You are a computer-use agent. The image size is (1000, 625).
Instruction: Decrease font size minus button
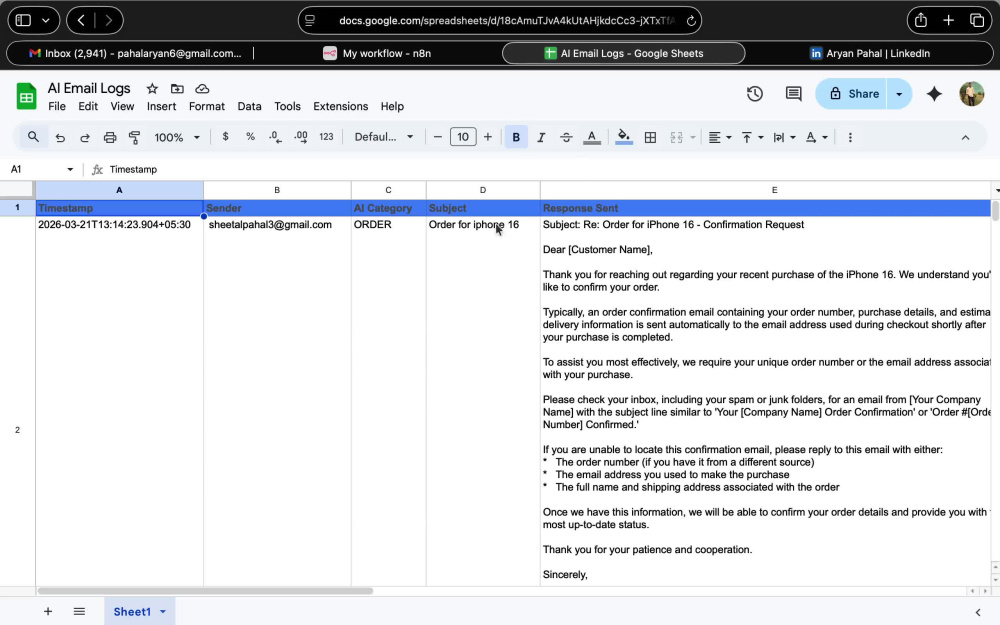click(438, 137)
